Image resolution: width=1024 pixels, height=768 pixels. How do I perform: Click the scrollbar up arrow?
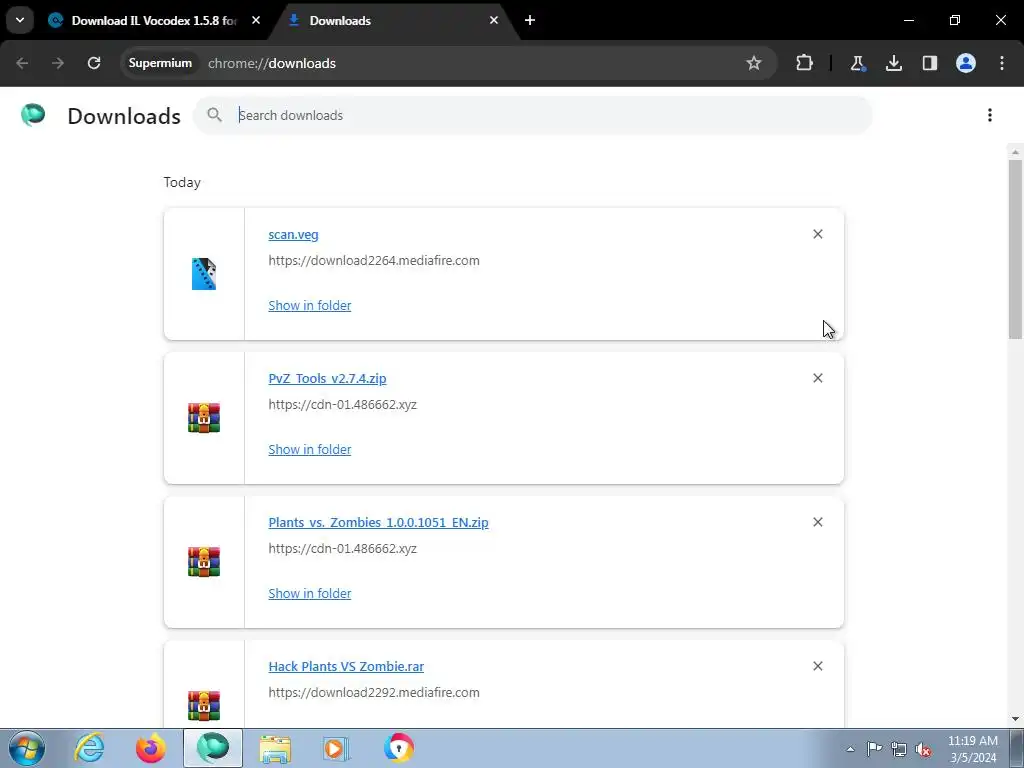pyautogui.click(x=1015, y=152)
